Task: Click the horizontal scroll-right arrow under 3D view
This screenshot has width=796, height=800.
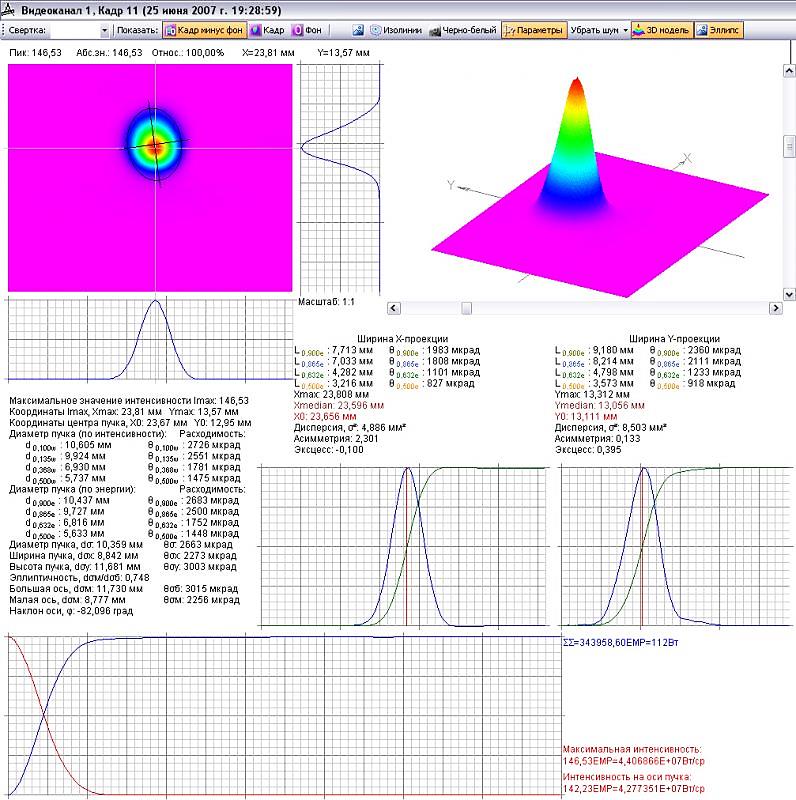Action: coord(776,308)
